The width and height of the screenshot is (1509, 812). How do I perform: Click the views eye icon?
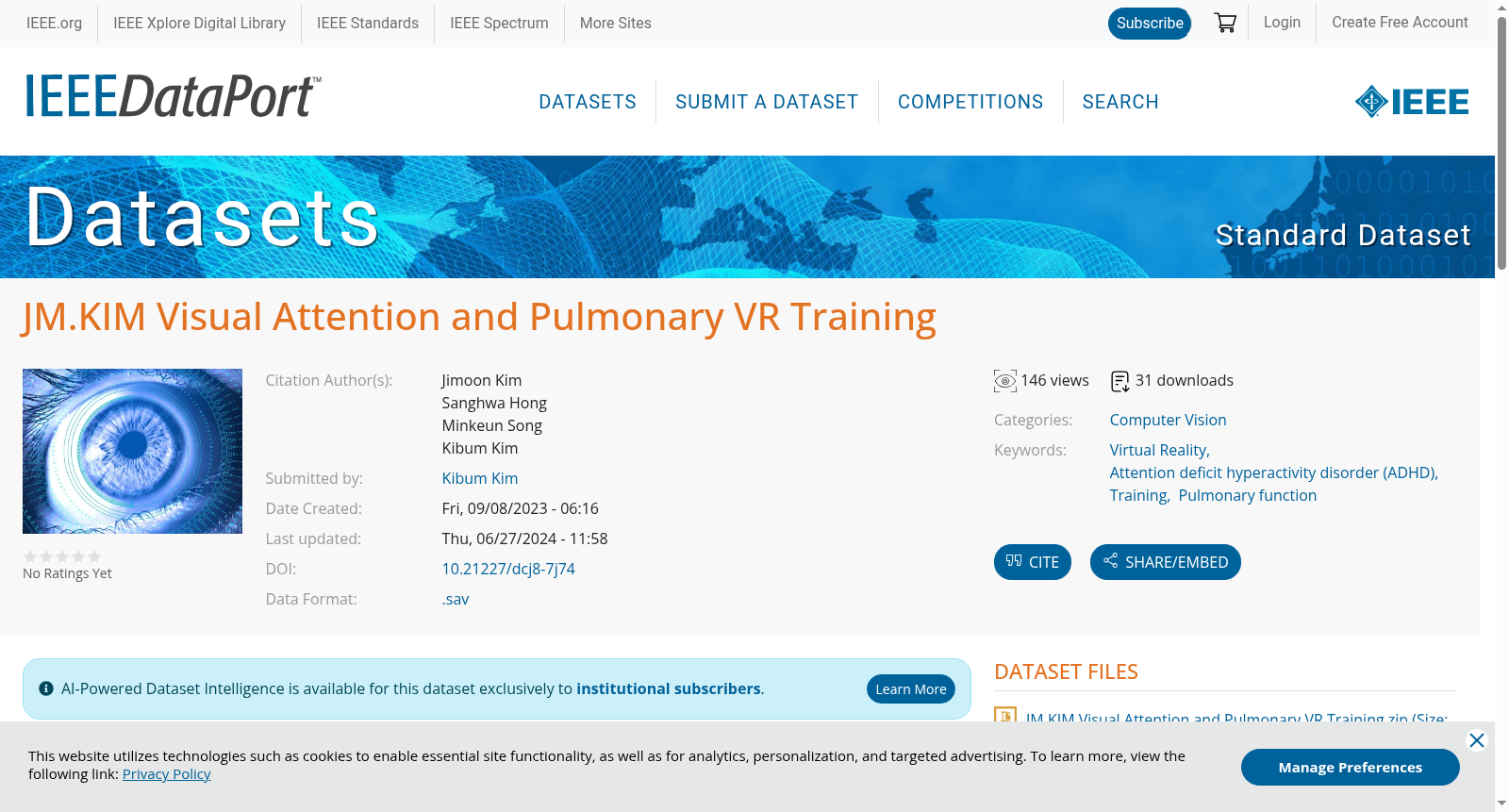coord(1005,381)
